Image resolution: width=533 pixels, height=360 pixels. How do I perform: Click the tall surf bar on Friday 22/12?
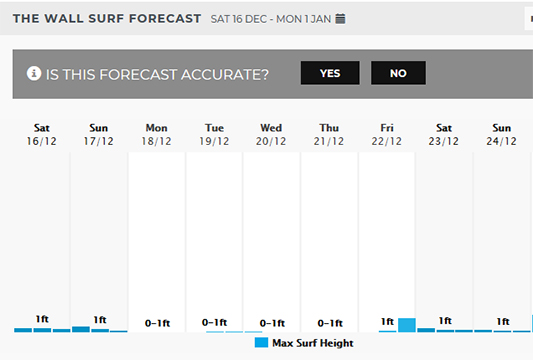pyautogui.click(x=407, y=325)
